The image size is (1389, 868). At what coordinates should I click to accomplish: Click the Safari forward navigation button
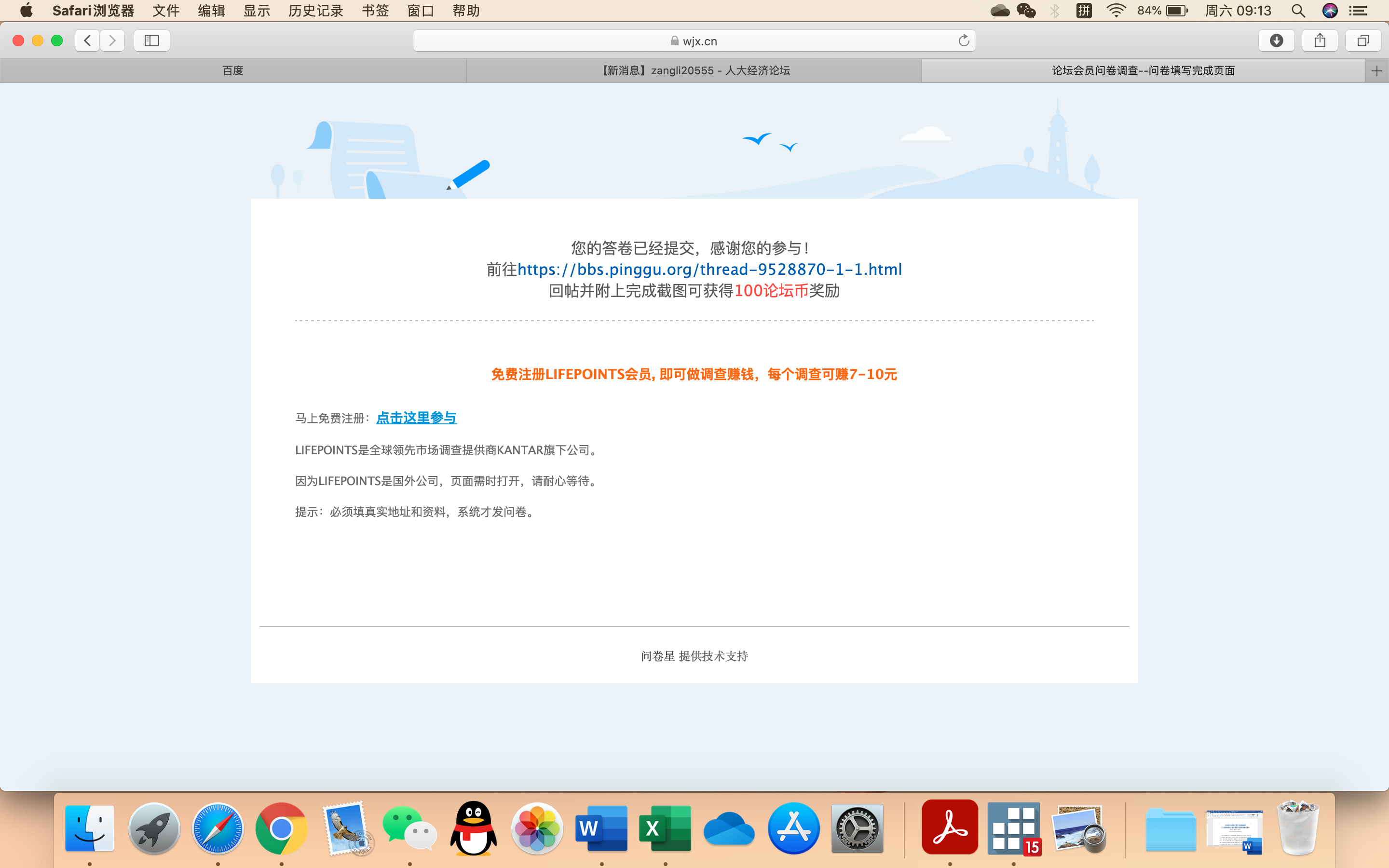tap(112, 40)
